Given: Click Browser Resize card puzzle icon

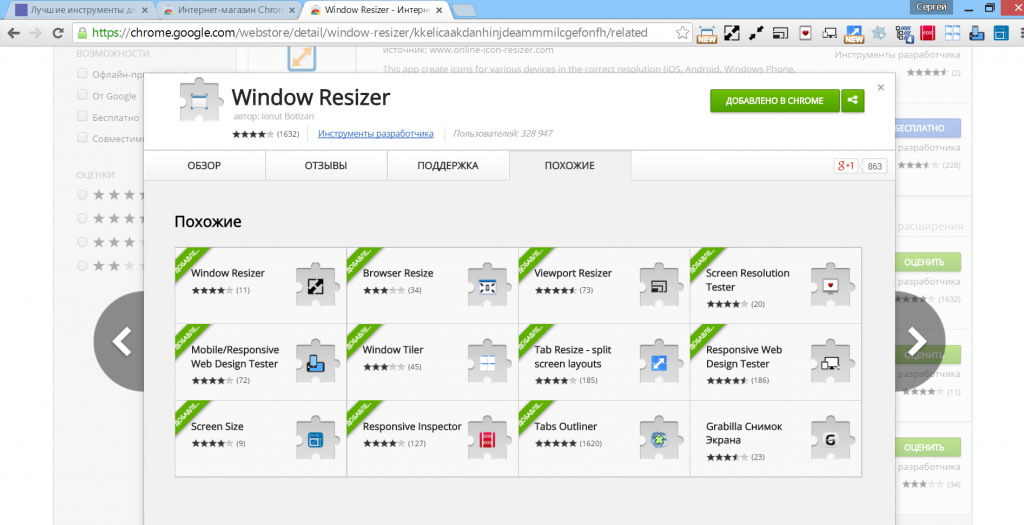Looking at the screenshot, I should pos(487,285).
